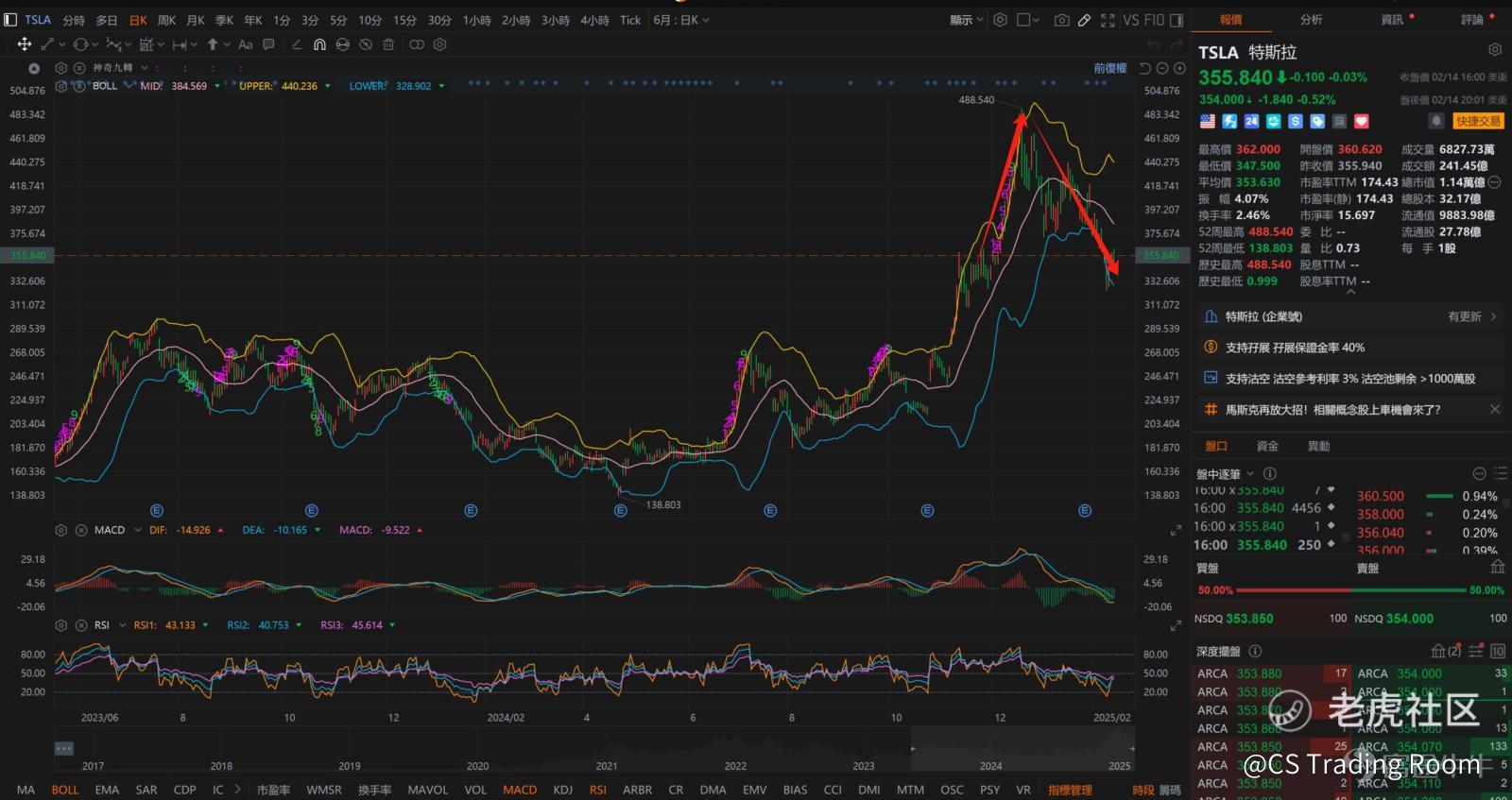
Task: Enable the VOL indicator
Action: coord(475,790)
